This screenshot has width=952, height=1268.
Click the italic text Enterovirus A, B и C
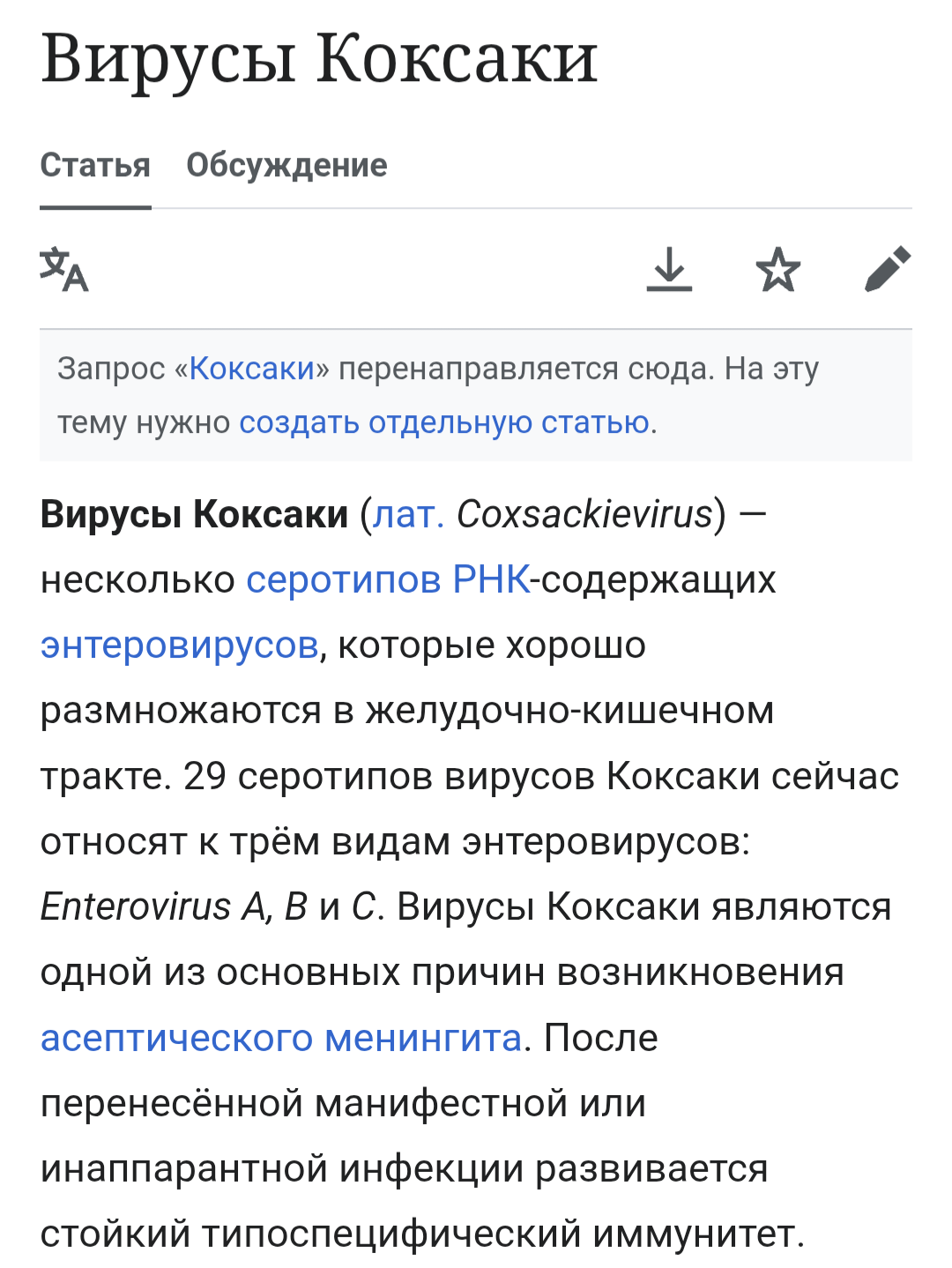point(209,907)
